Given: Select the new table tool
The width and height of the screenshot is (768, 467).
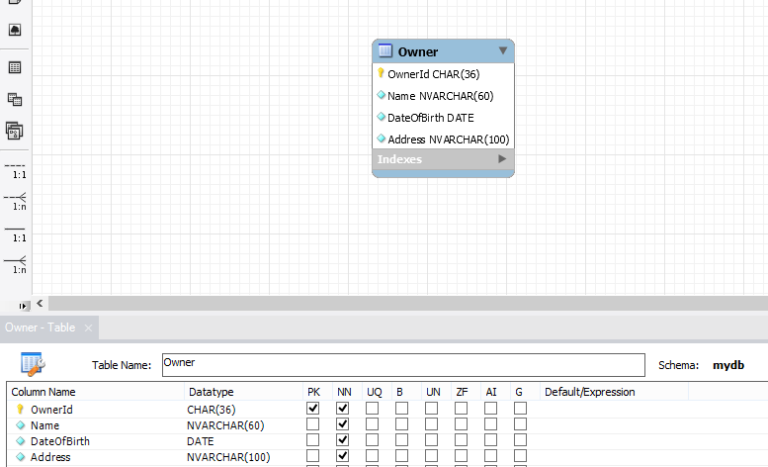Looking at the screenshot, I should click(x=15, y=68).
